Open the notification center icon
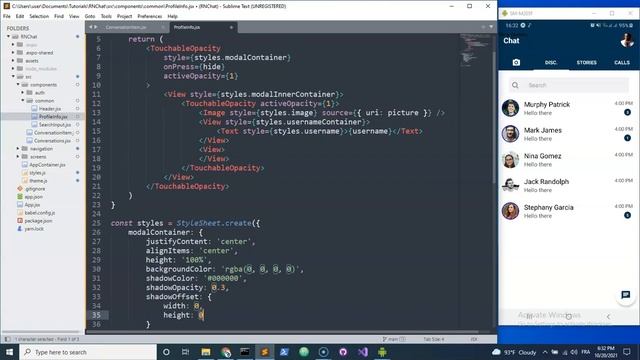This screenshot has height=360, width=640. coord(627,352)
